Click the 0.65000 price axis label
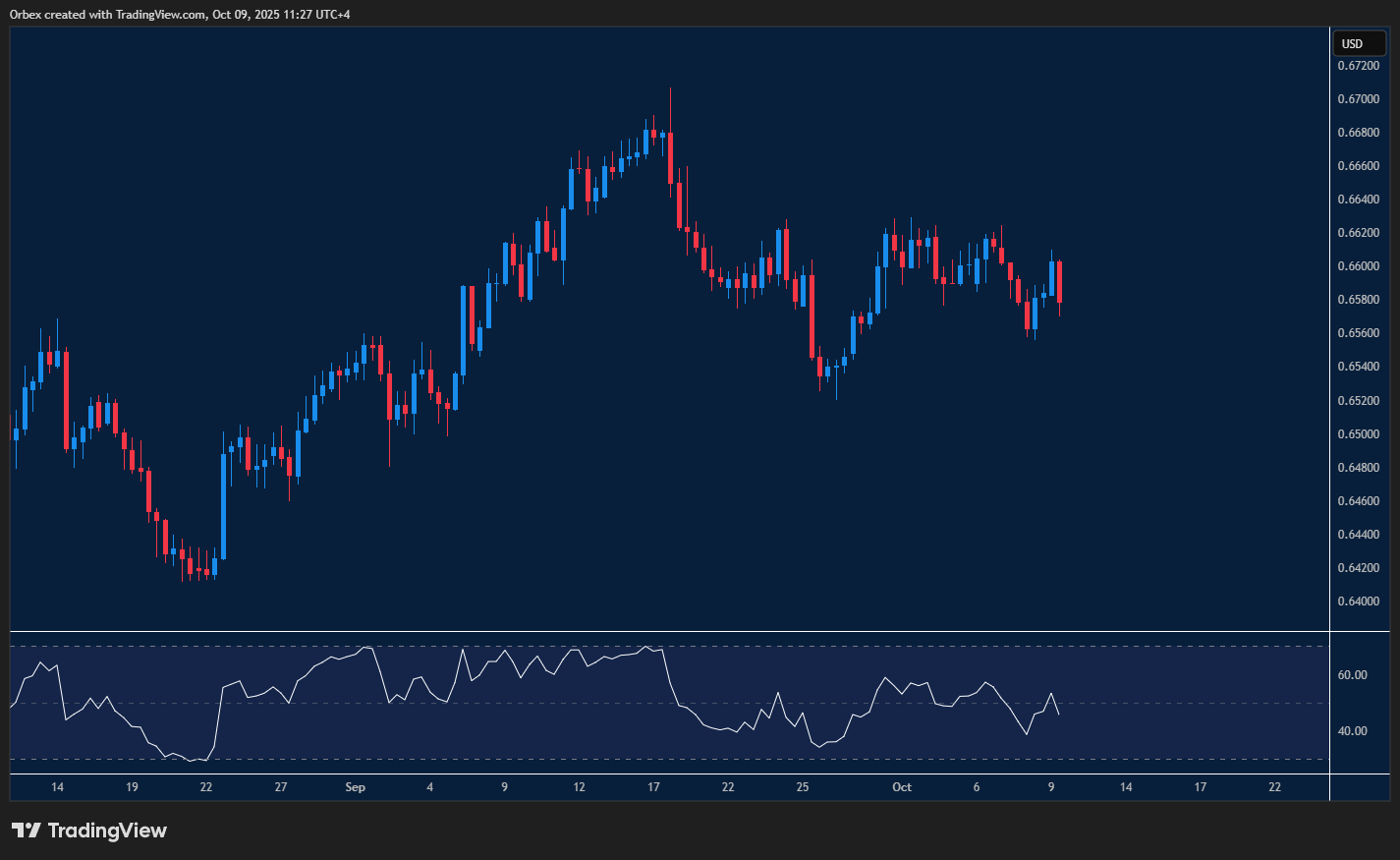 [1358, 434]
